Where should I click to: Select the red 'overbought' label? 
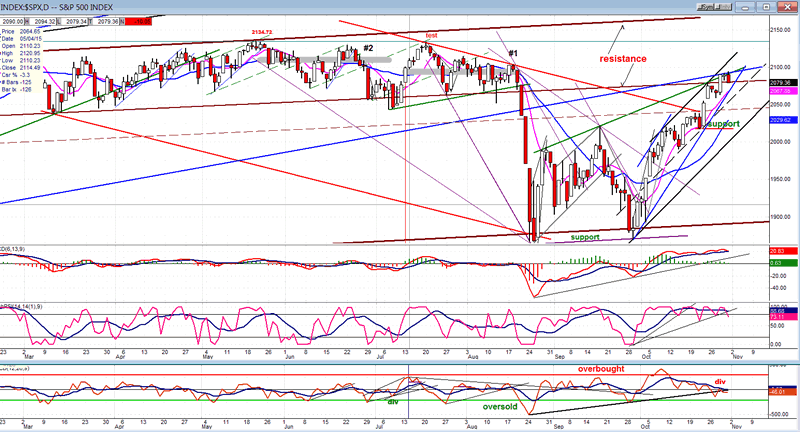click(601, 369)
